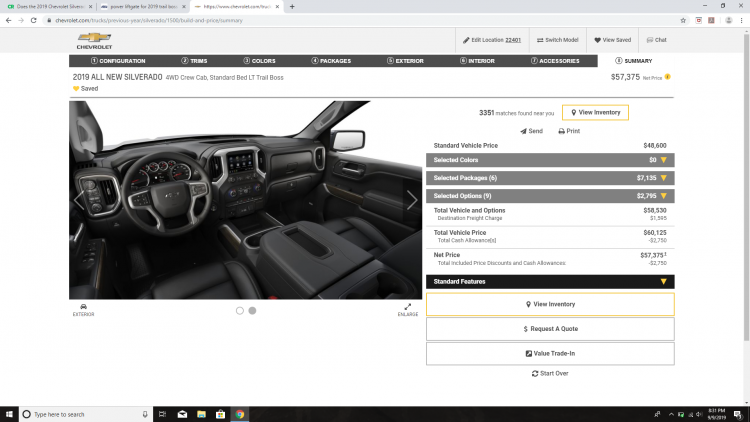
Task: Print the build summary
Action: point(569,131)
